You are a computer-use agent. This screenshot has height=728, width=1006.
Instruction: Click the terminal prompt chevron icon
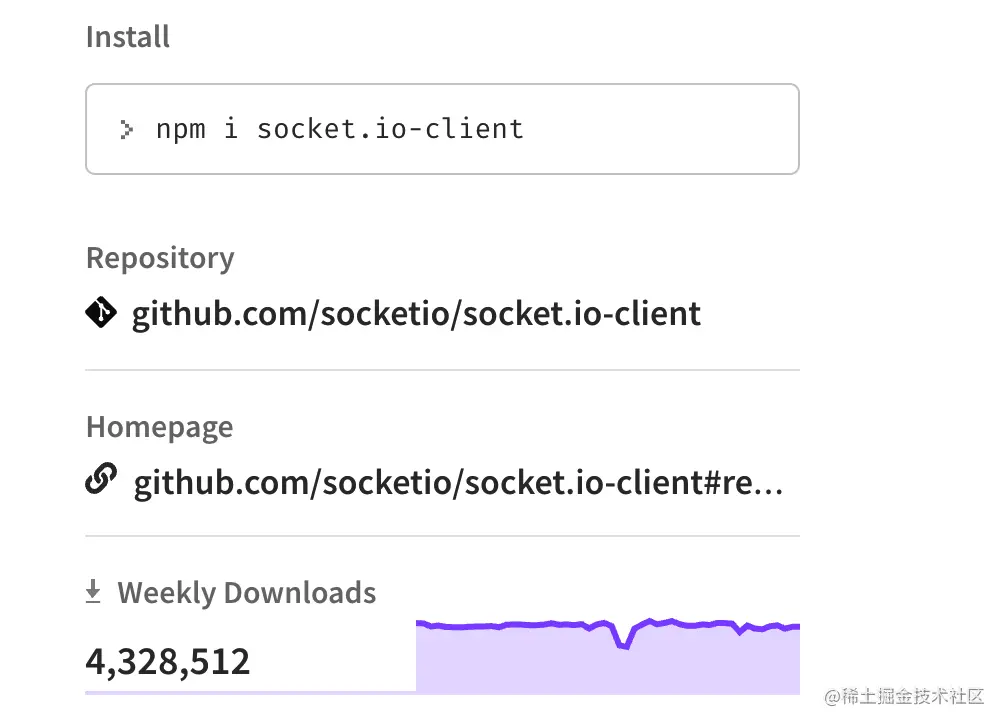pos(126,129)
